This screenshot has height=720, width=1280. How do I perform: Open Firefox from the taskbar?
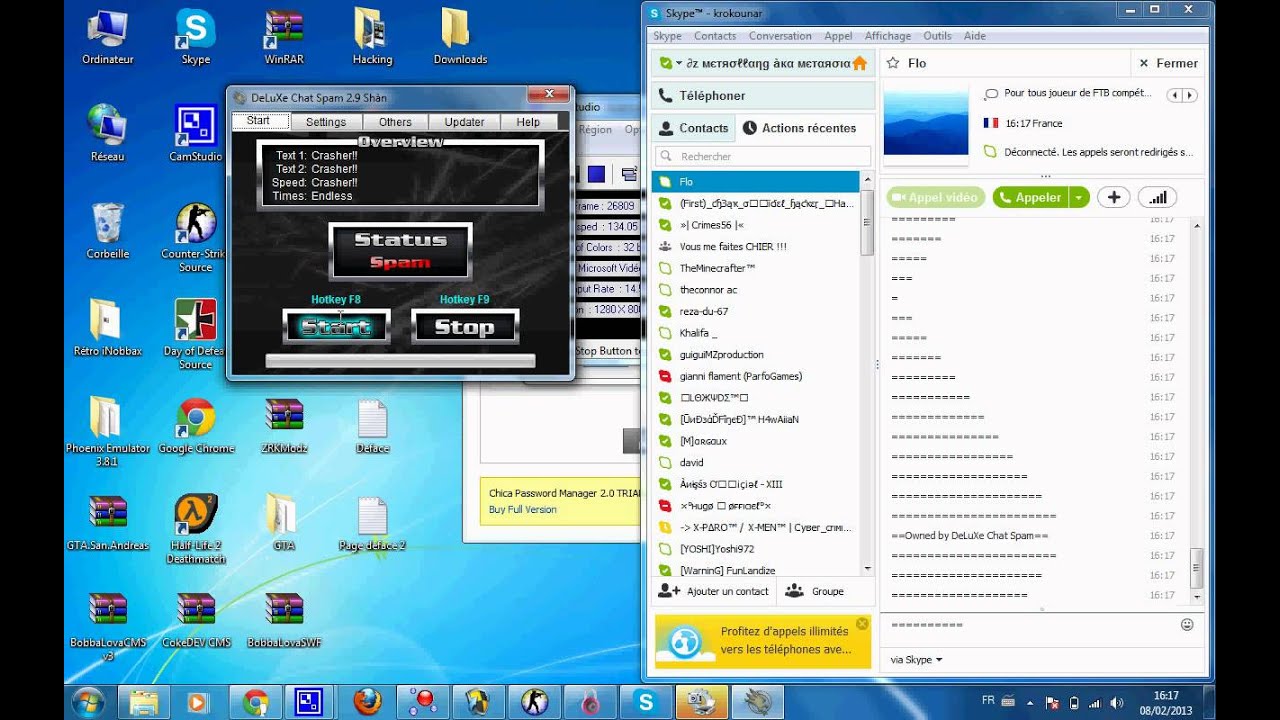point(366,702)
